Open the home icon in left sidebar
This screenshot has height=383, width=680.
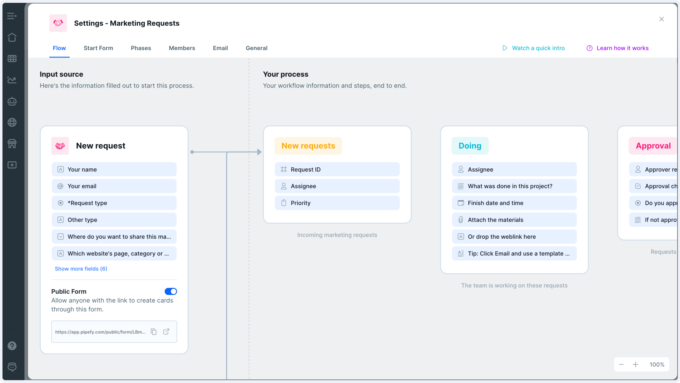pos(12,37)
